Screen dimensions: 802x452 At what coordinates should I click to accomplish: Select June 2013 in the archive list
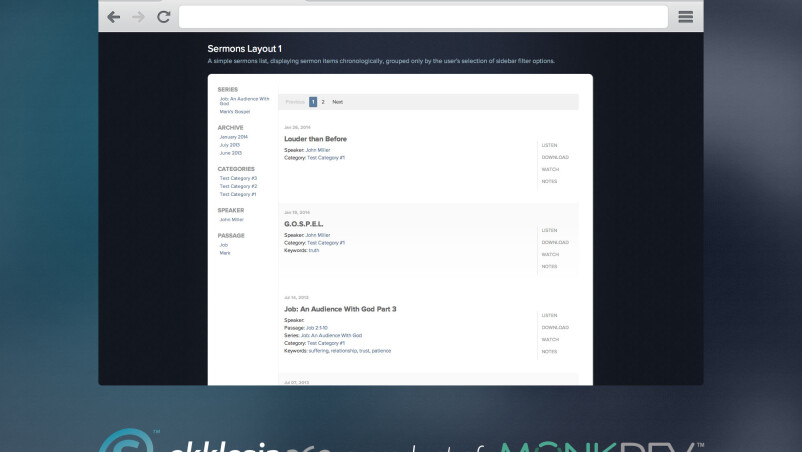coord(230,153)
